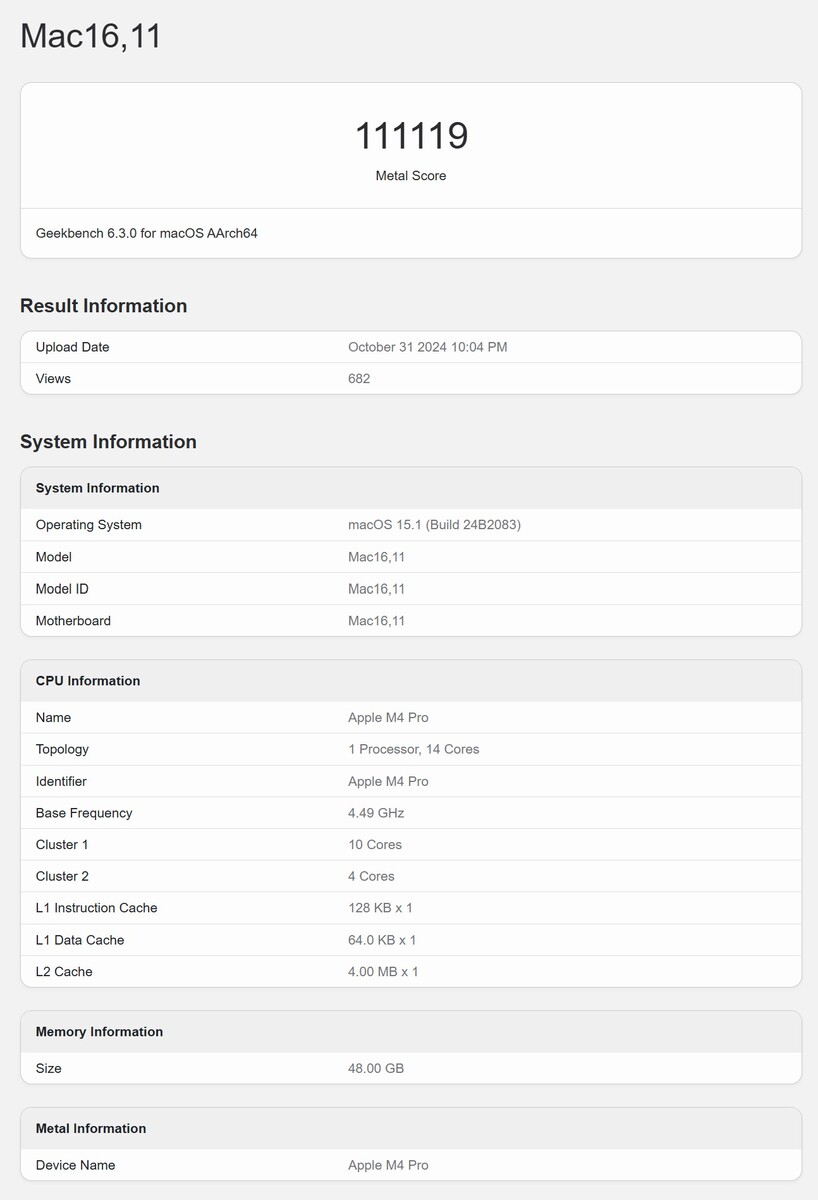This screenshot has width=818, height=1200.
Task: Click the Views count 682
Action: pyautogui.click(x=359, y=379)
